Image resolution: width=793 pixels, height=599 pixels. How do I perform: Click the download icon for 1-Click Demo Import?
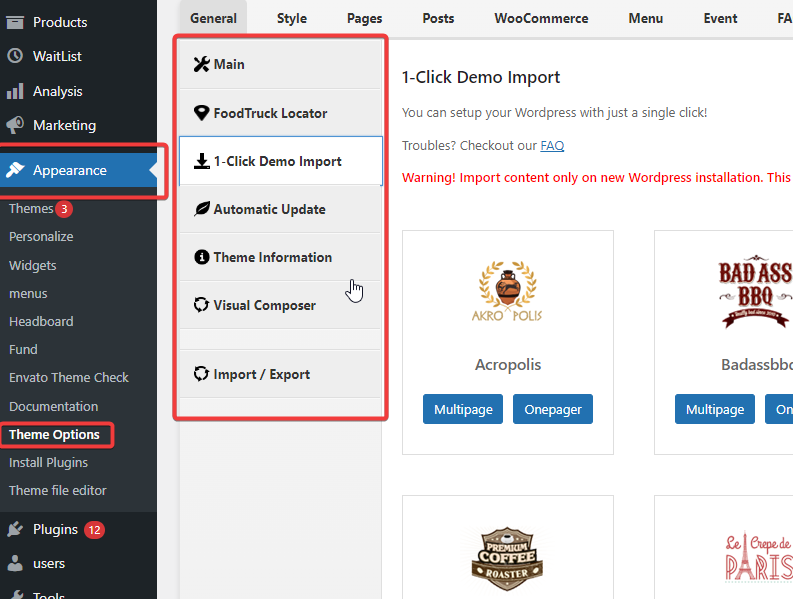click(x=201, y=161)
